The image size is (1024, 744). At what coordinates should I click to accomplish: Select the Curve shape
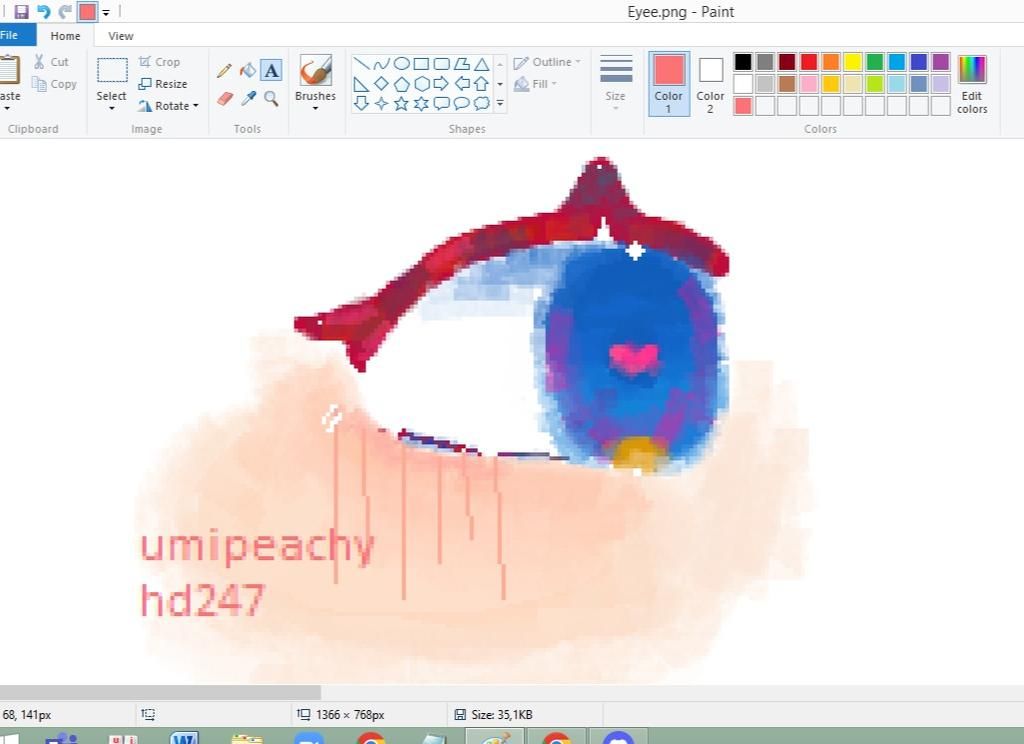[381, 64]
